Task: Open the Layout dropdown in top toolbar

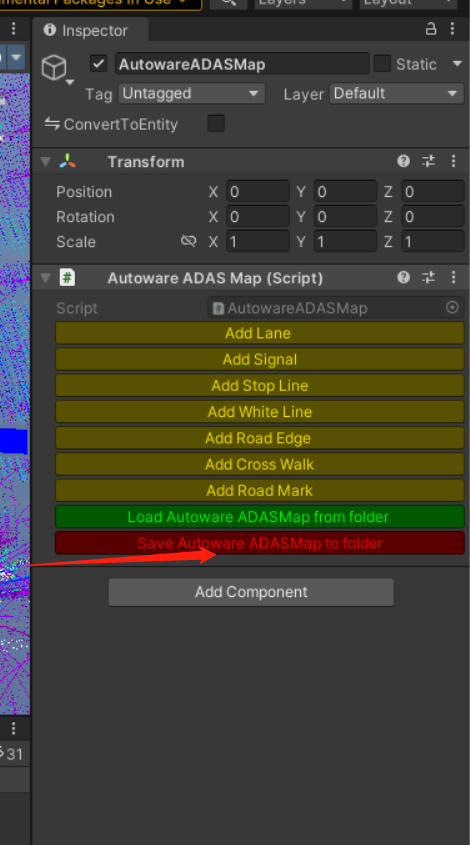Action: (x=408, y=3)
